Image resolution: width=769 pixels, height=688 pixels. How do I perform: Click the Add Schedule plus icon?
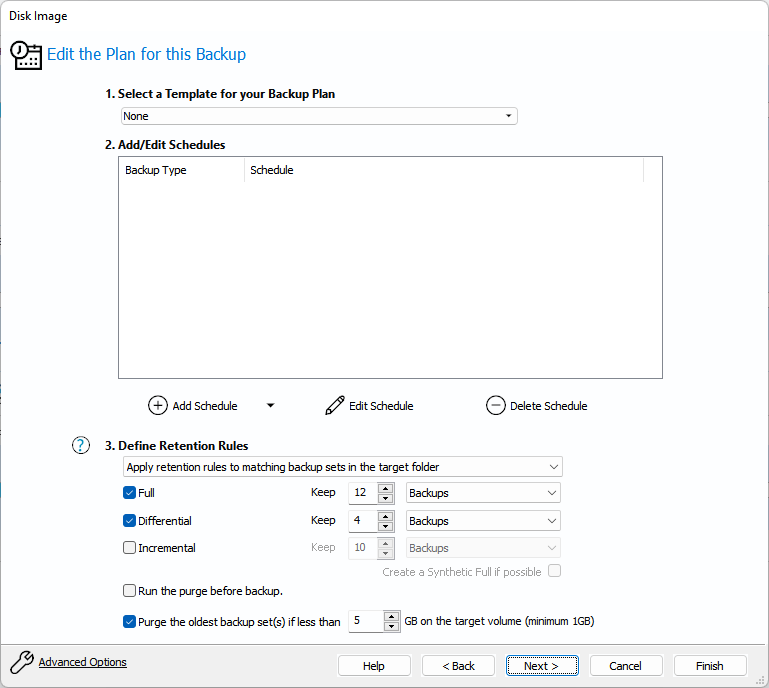click(x=158, y=406)
